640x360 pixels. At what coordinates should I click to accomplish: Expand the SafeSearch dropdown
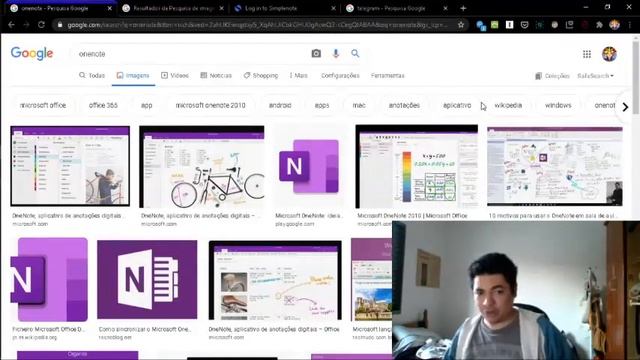click(x=596, y=76)
